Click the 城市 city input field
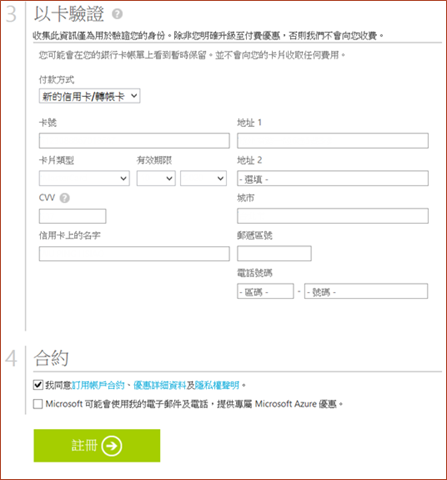This screenshot has width=447, height=480. [x=333, y=216]
